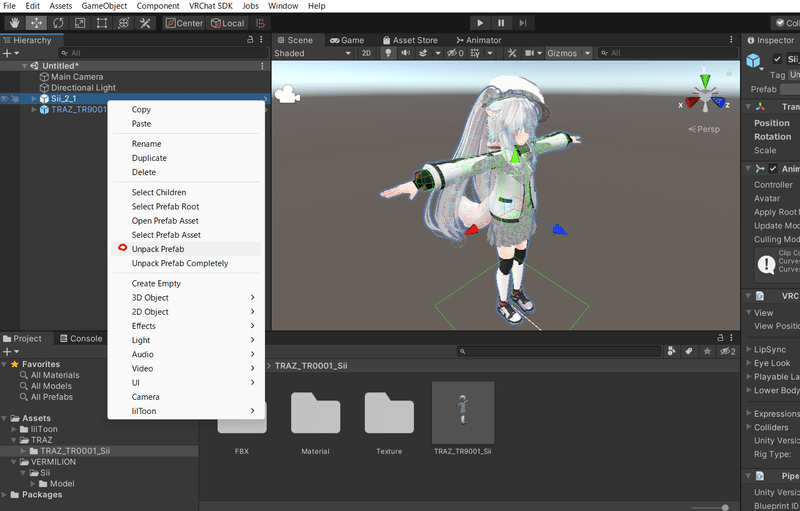Switch to the Console tab
Viewport: 800px width, 511px height.
[81, 339]
